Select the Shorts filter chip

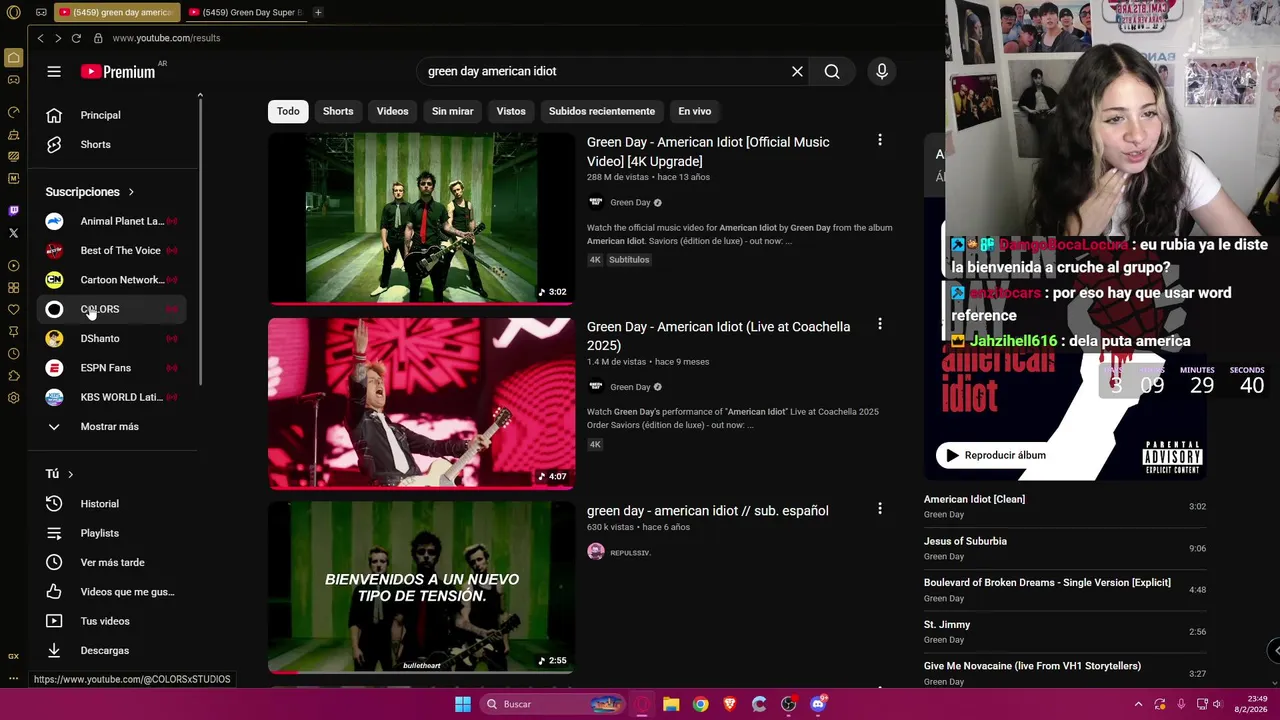tap(338, 111)
